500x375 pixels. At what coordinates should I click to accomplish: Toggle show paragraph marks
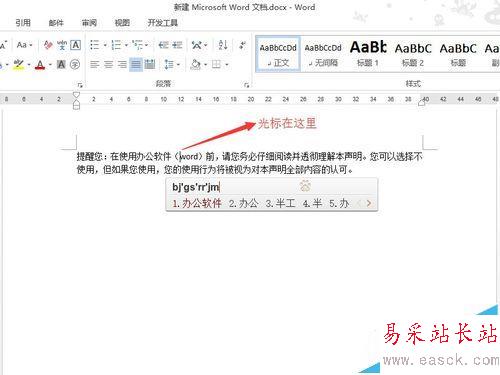[243, 45]
